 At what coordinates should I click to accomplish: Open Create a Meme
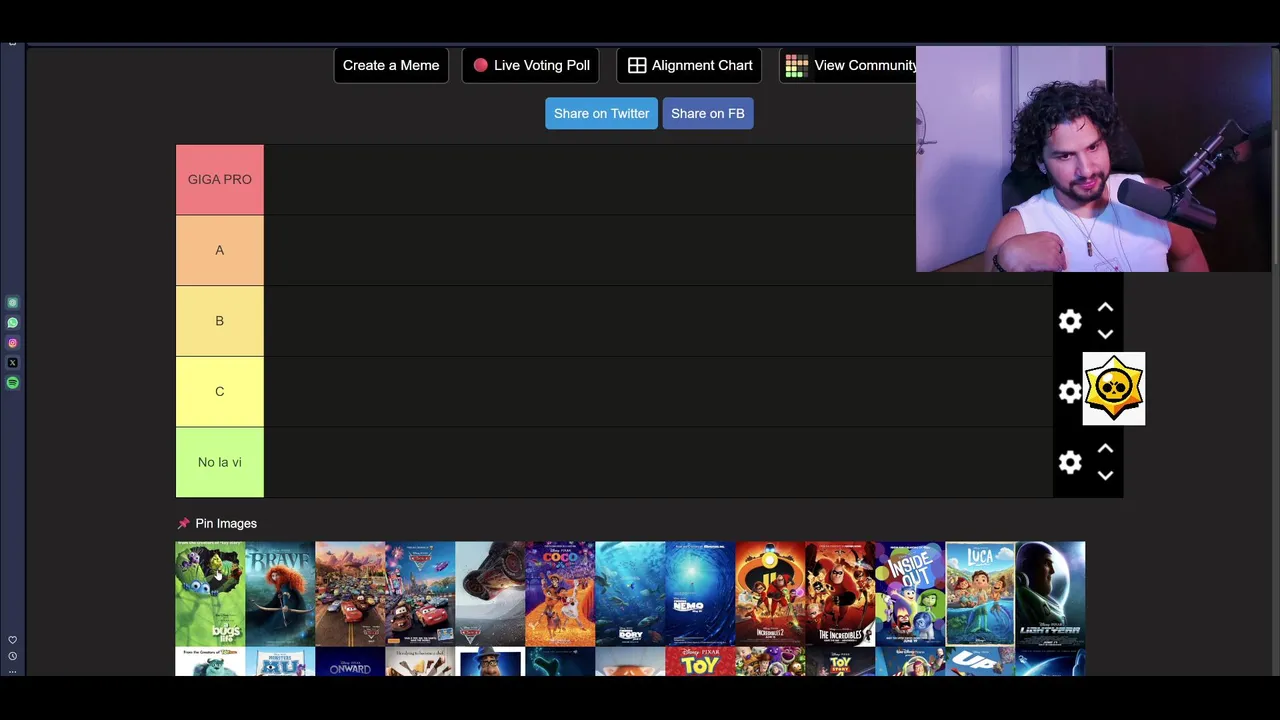coord(391,65)
